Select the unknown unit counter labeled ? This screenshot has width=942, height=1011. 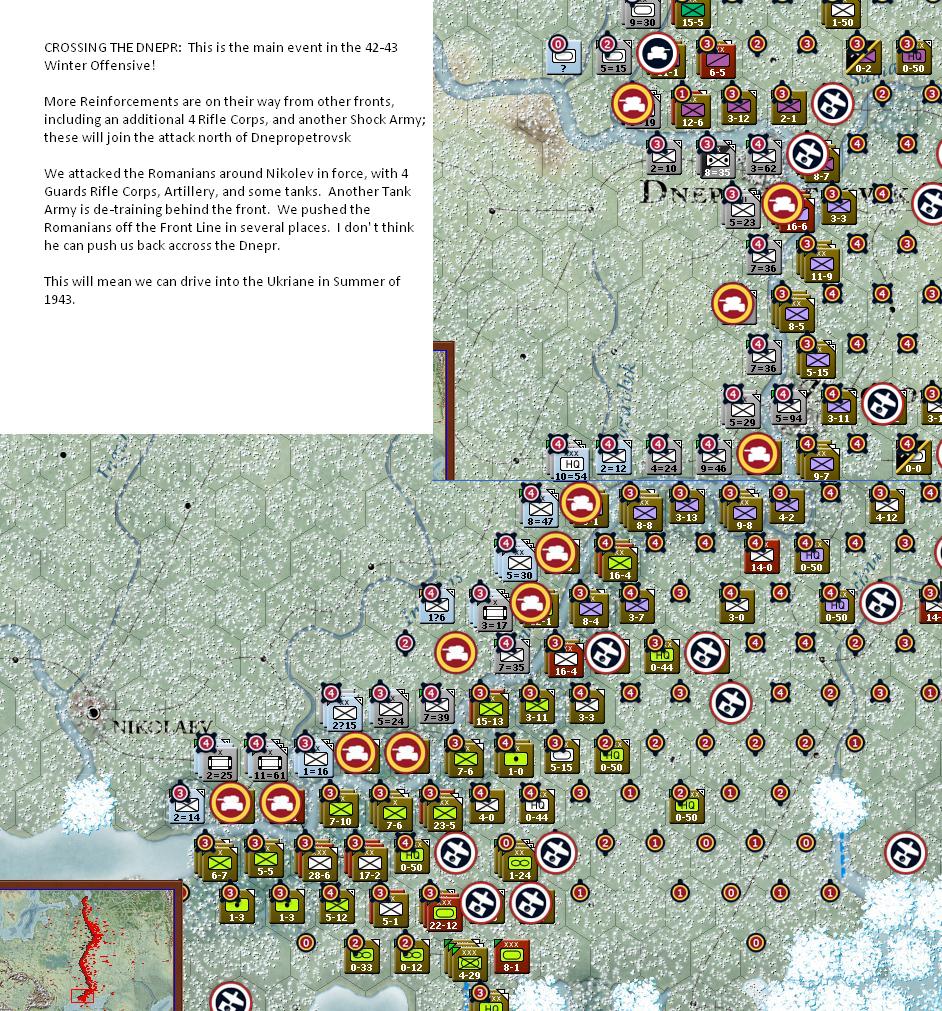564,57
